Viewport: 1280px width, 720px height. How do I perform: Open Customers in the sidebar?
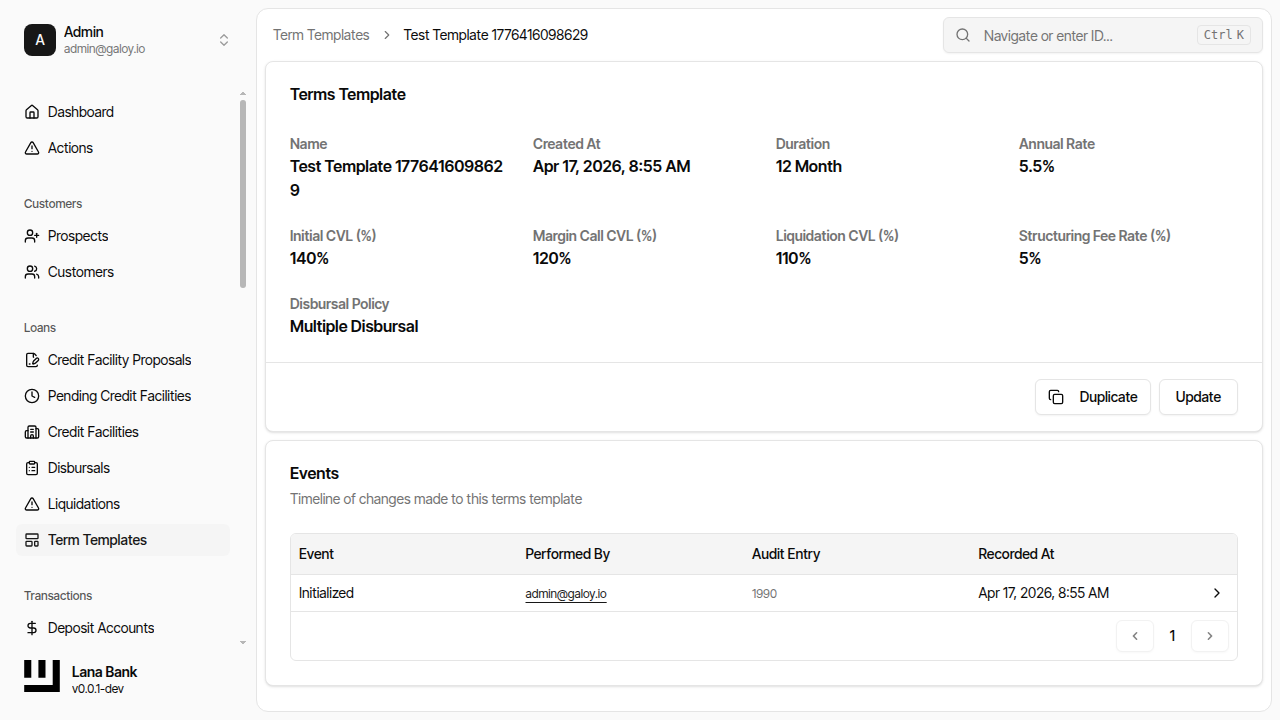click(80, 272)
